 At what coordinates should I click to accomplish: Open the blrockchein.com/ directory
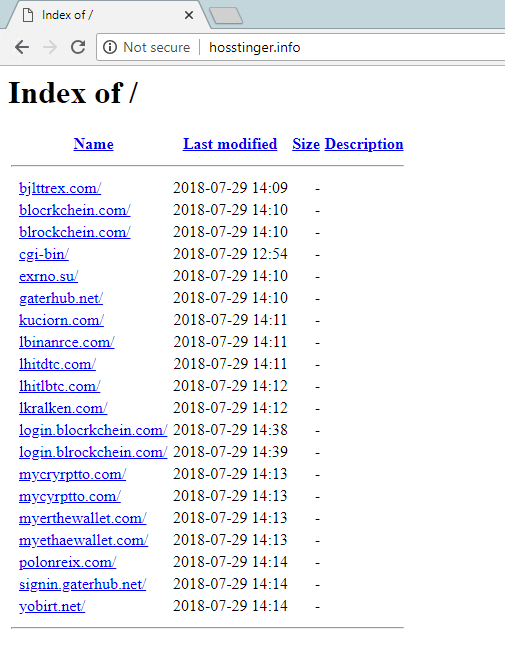click(x=75, y=232)
